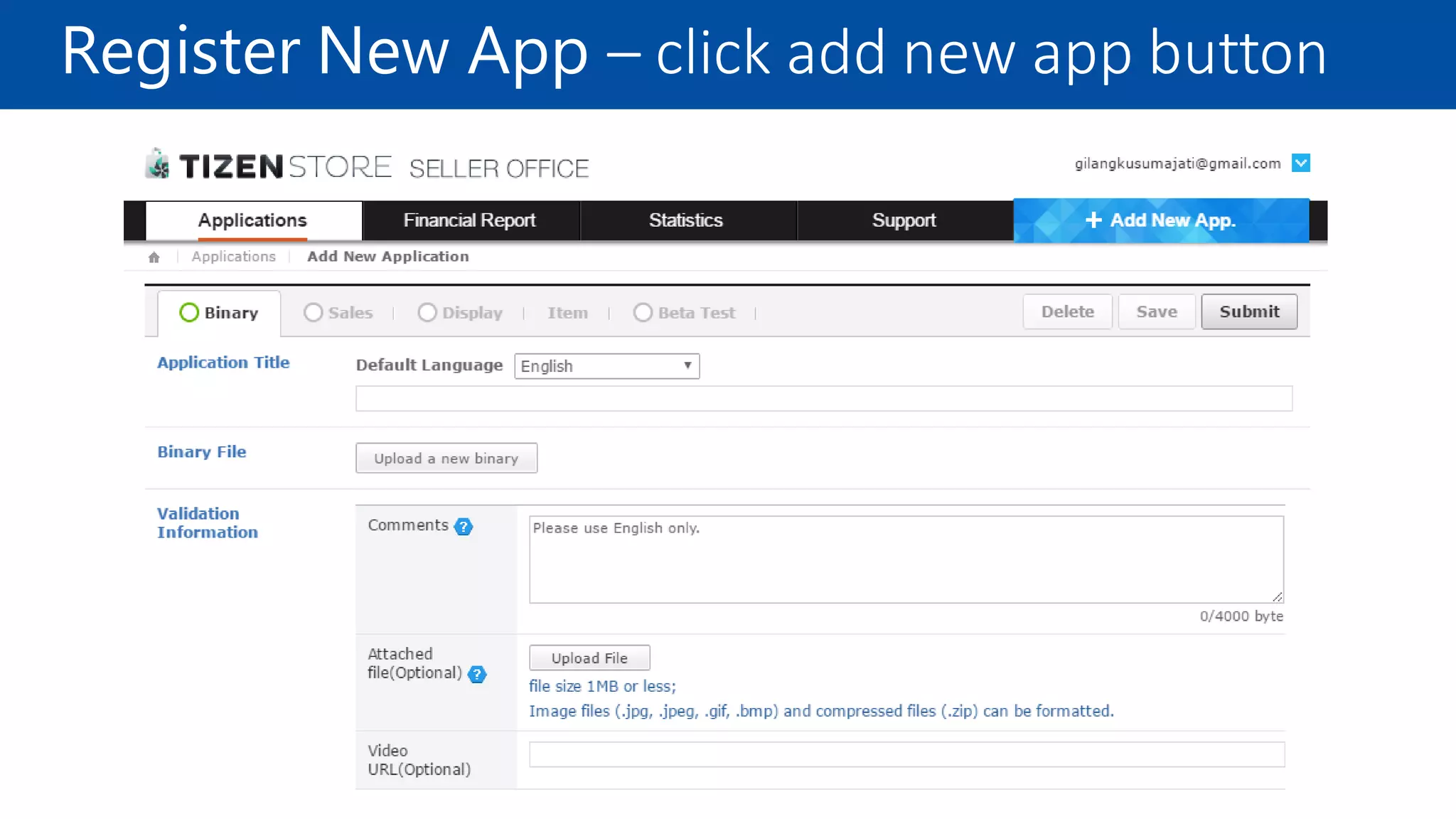The image size is (1456, 819).
Task: Select the Display step
Action: tap(461, 313)
